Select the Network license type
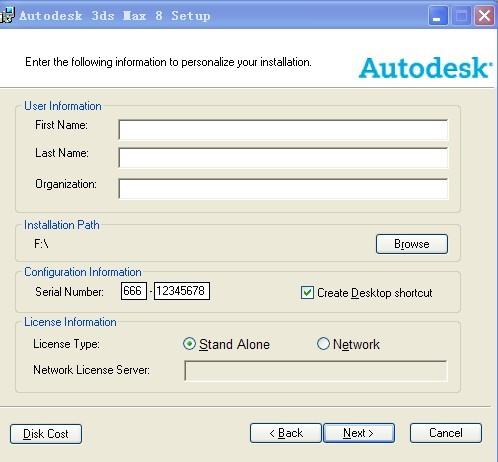The width and height of the screenshot is (498, 462). coord(323,344)
